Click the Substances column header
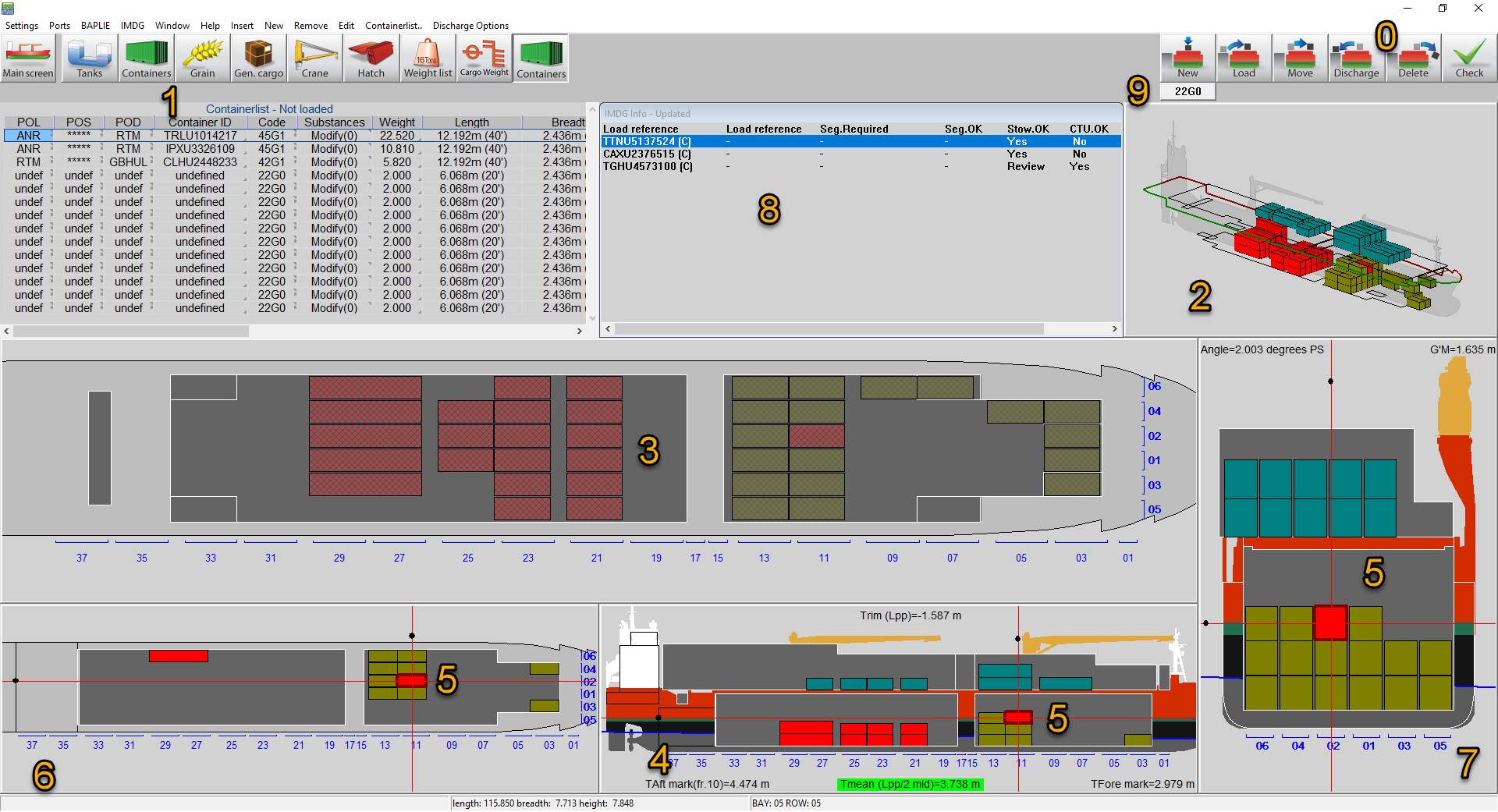 [334, 122]
